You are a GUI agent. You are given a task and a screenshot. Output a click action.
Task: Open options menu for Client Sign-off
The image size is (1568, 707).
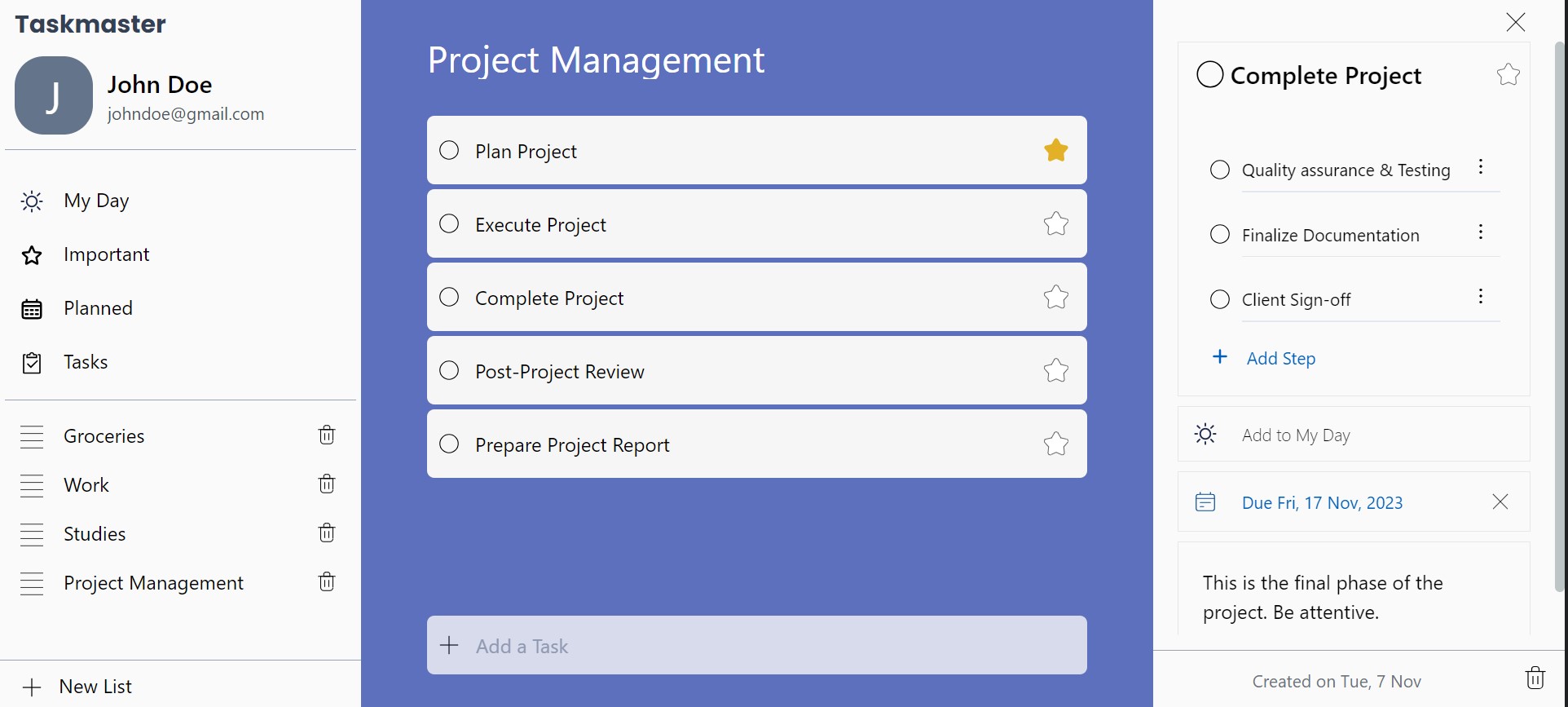1481,297
